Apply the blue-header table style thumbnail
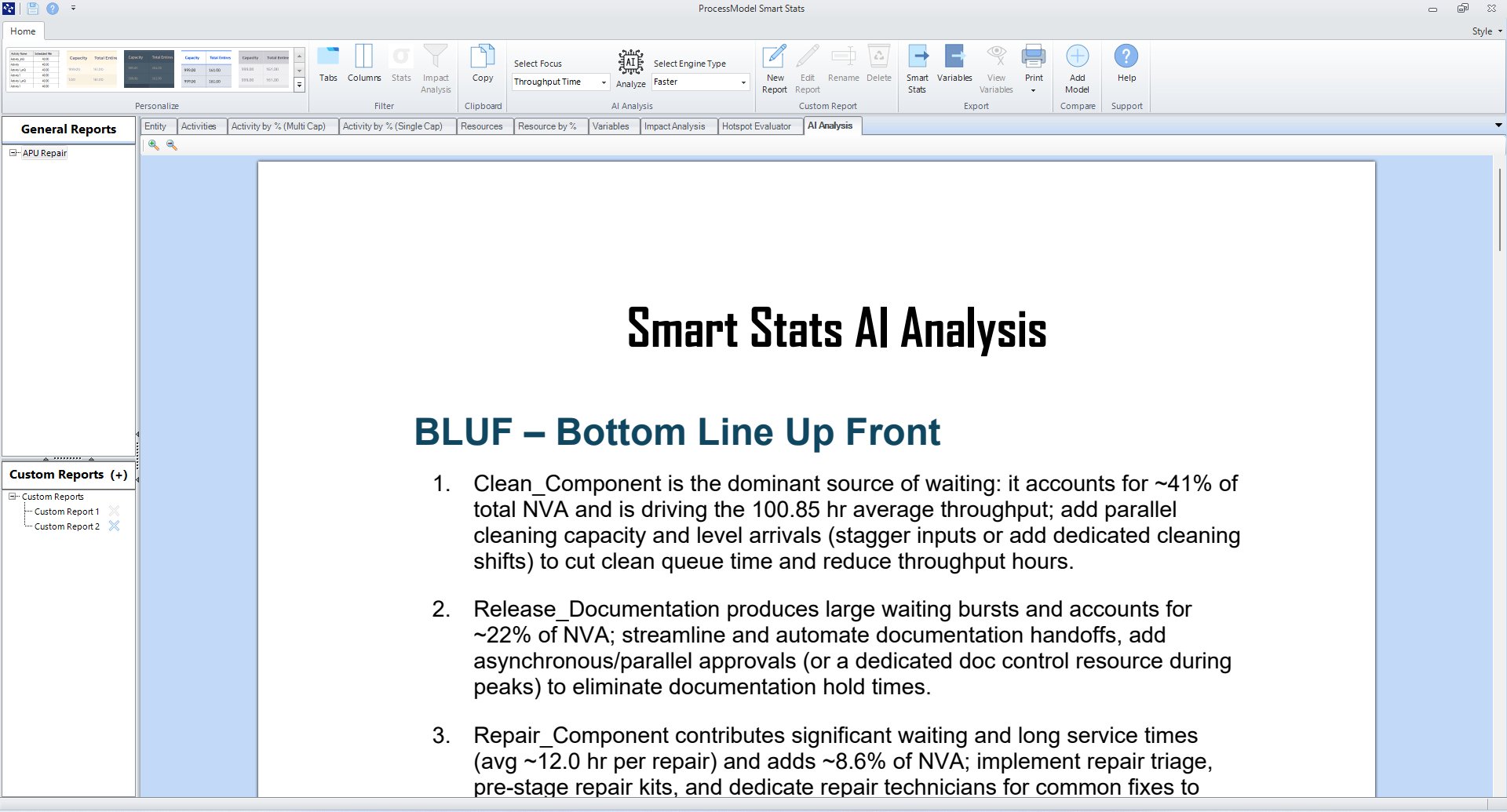Screen dimensions: 1507x812 (206, 69)
